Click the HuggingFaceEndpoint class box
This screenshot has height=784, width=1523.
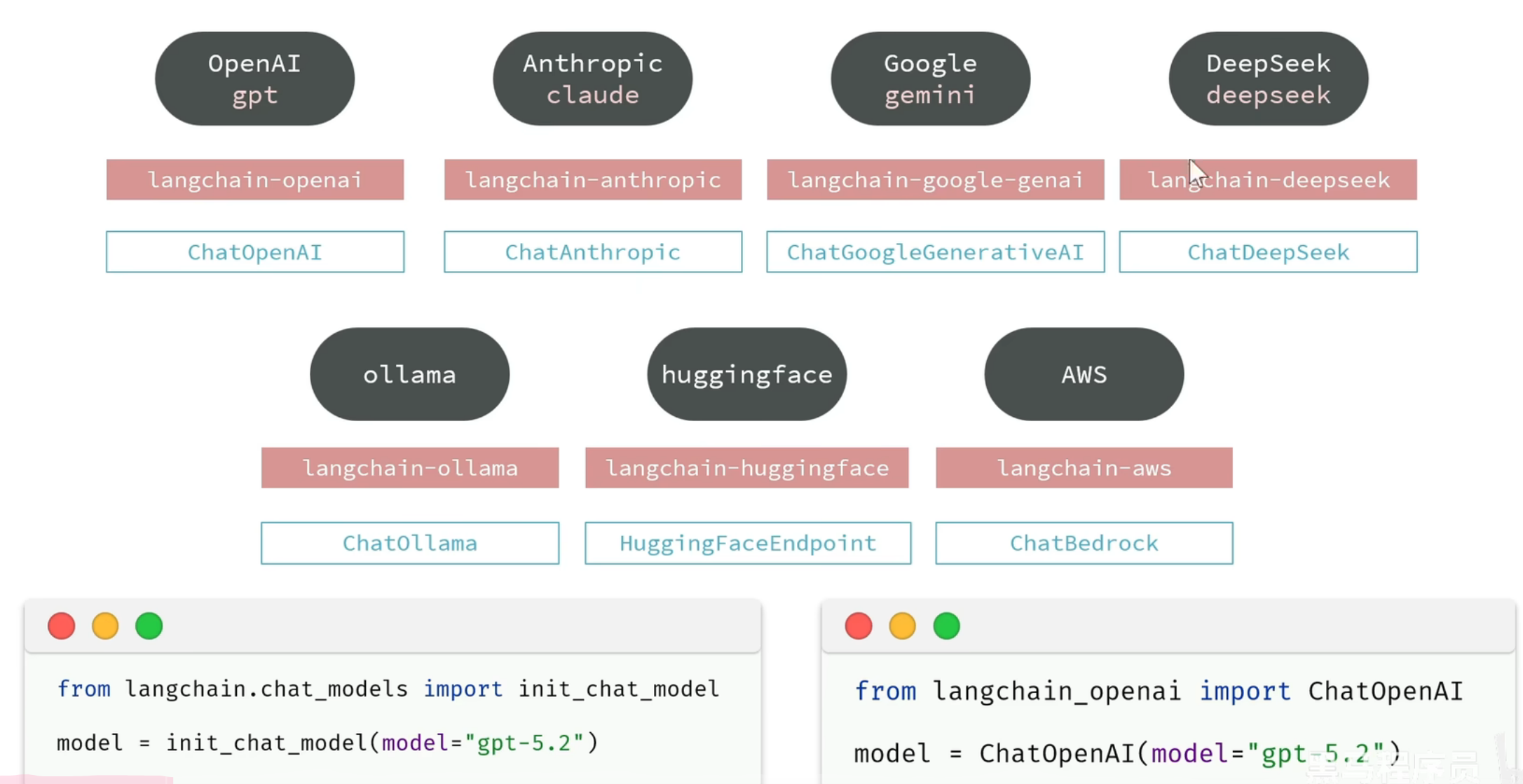click(x=748, y=543)
